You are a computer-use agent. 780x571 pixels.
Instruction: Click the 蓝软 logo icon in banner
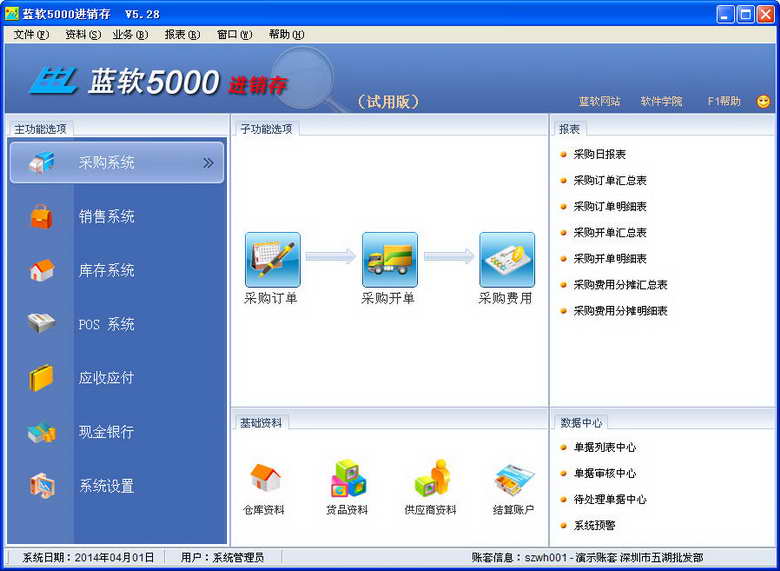53,81
